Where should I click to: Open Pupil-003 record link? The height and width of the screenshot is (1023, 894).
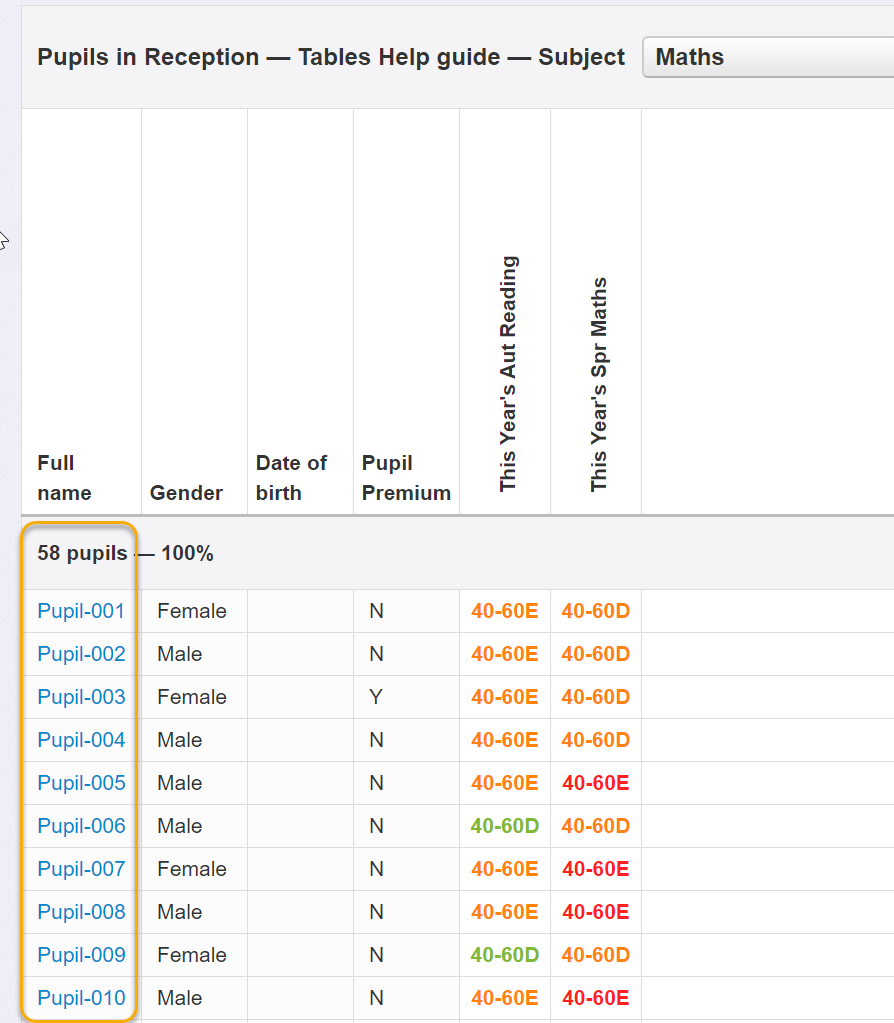81,697
